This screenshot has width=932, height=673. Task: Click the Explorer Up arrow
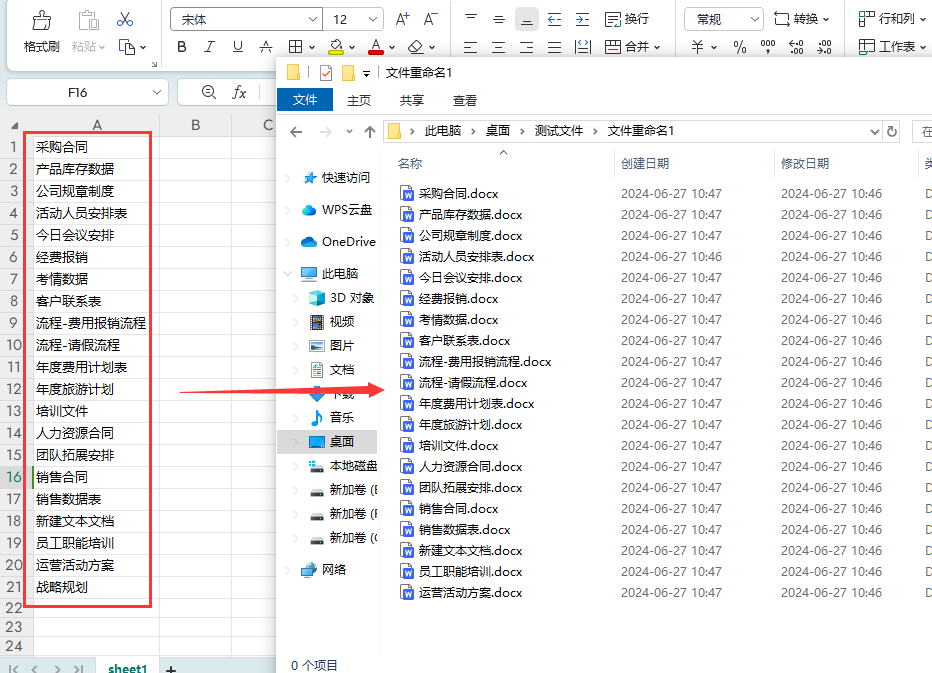(x=370, y=132)
